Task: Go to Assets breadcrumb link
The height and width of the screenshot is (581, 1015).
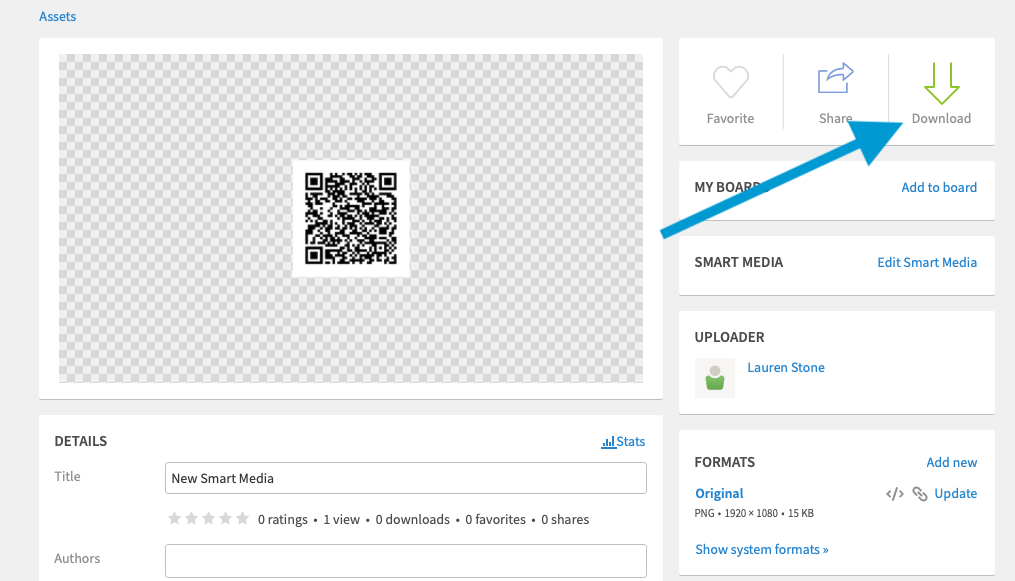Action: tap(58, 17)
